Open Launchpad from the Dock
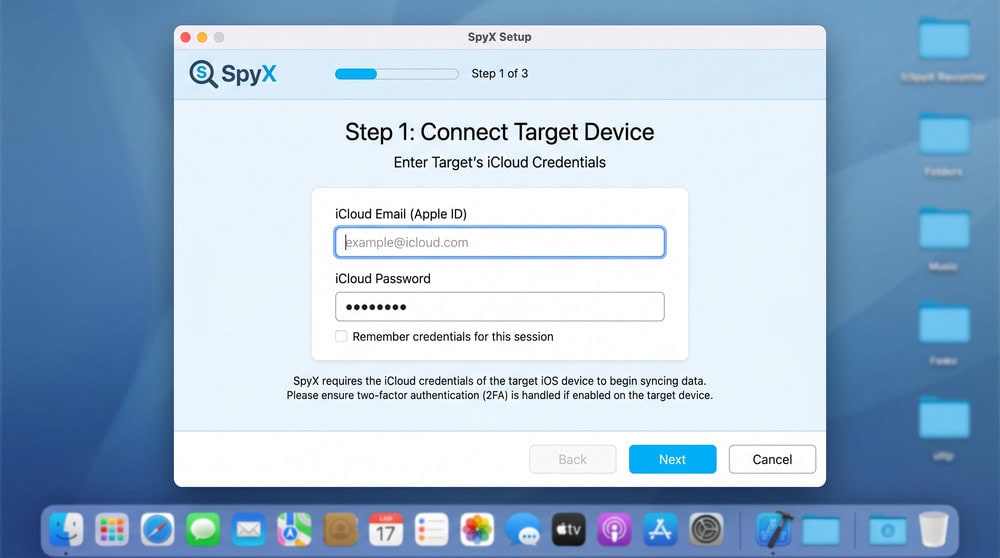 (x=112, y=529)
